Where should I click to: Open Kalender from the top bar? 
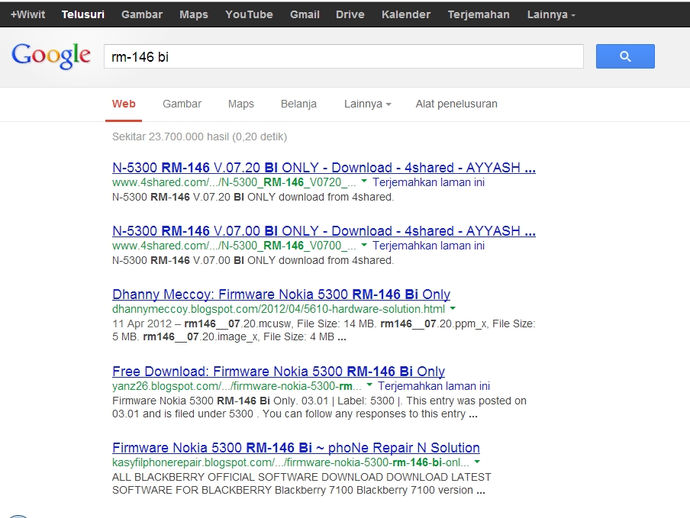click(x=406, y=15)
